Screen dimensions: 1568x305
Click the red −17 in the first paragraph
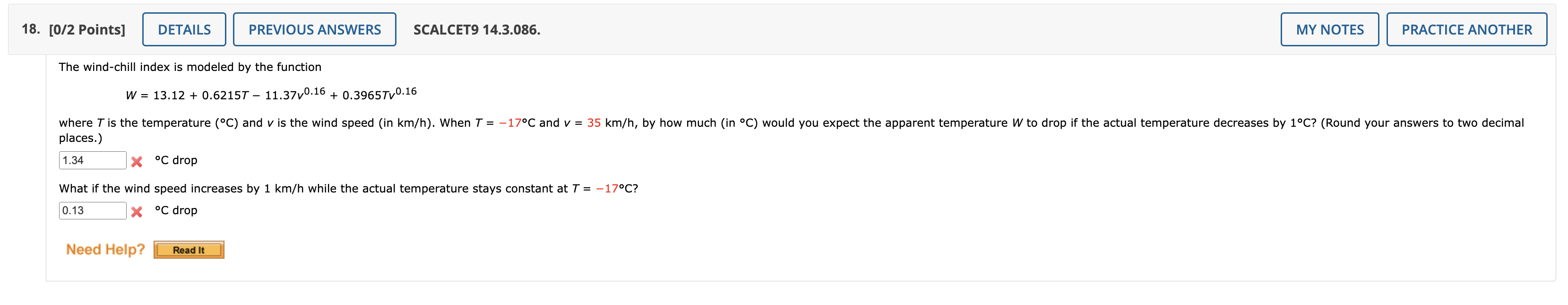tap(510, 123)
